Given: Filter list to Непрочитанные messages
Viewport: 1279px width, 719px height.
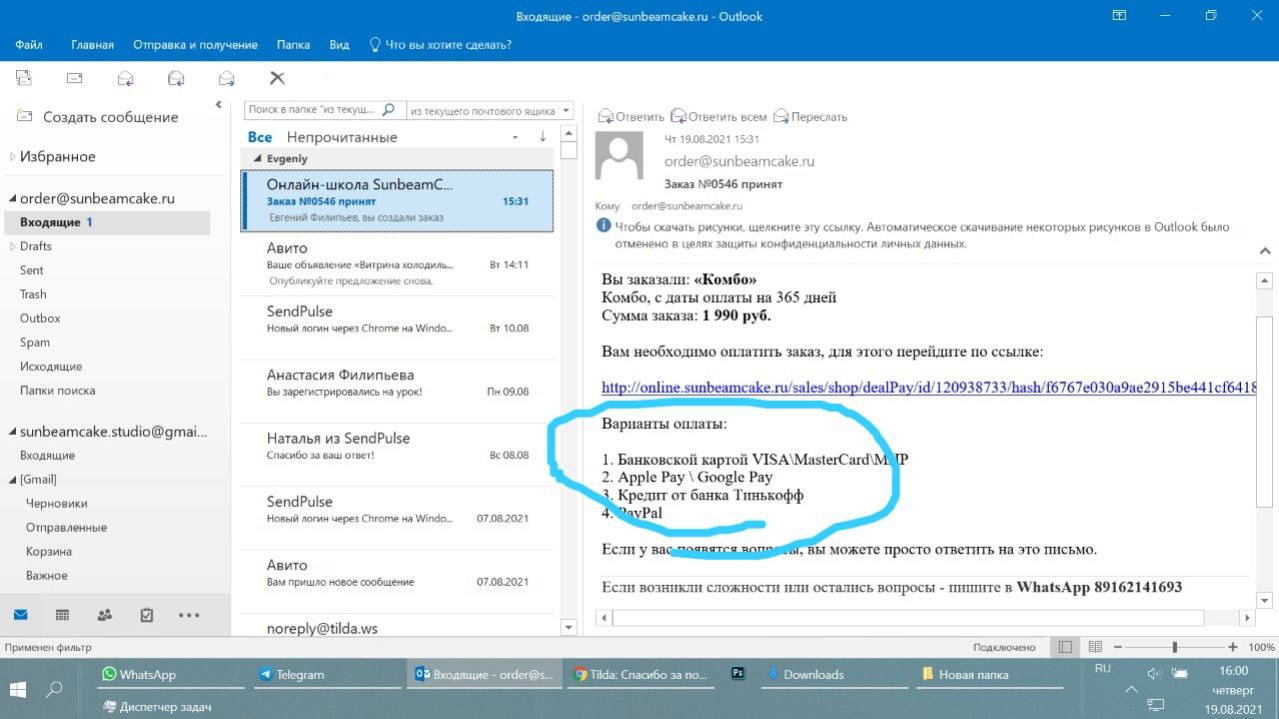Looking at the screenshot, I should [342, 137].
